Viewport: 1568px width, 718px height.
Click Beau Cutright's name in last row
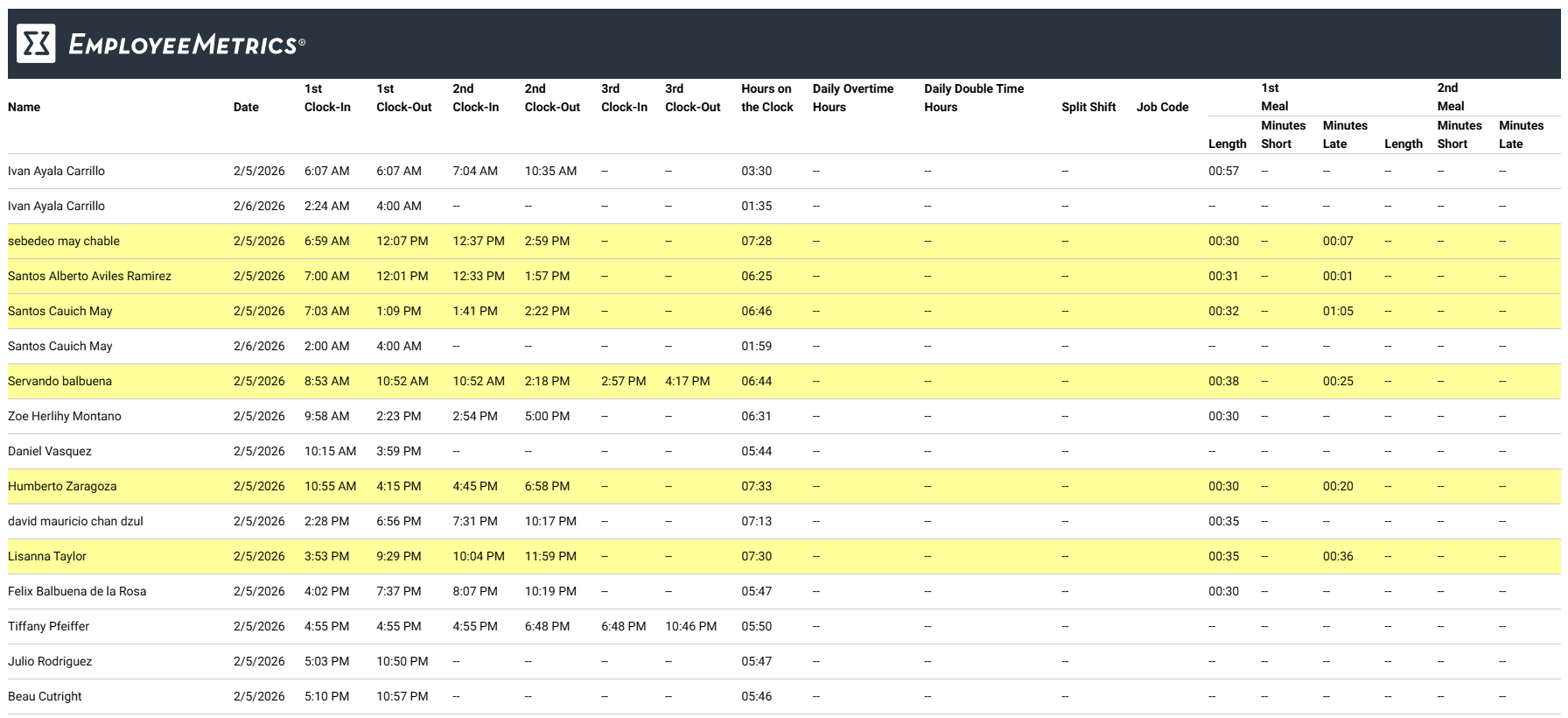45,696
